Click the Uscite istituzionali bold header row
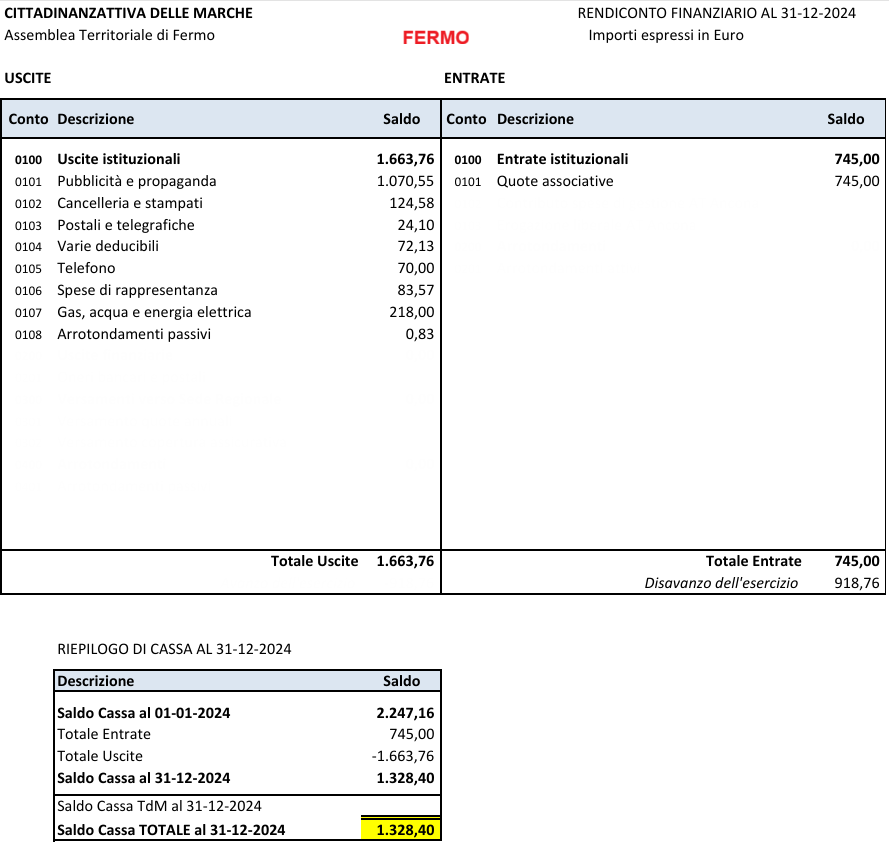This screenshot has width=889, height=853. [x=119, y=158]
